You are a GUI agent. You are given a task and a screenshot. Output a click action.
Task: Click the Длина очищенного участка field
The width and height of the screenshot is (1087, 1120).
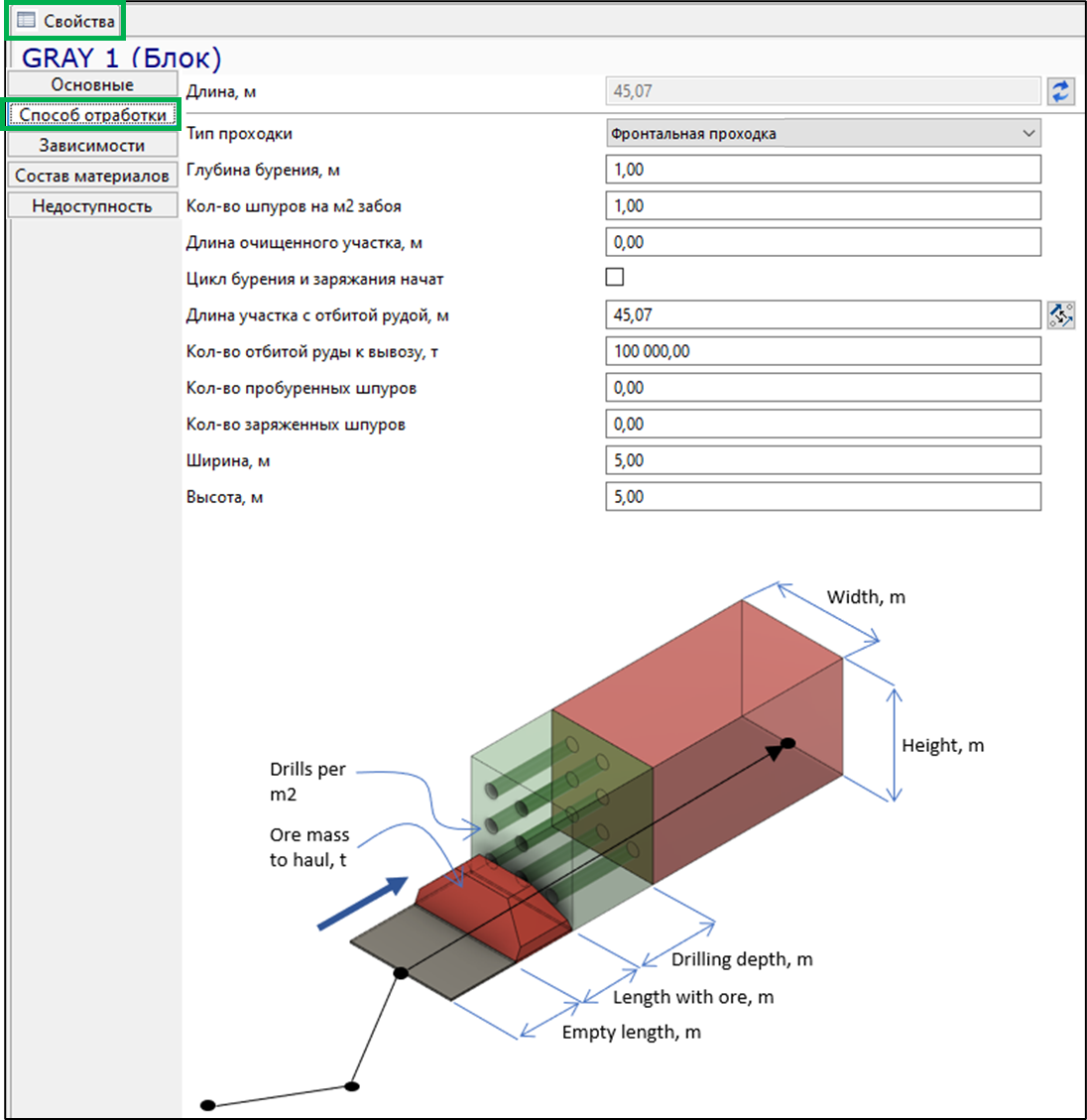click(823, 243)
